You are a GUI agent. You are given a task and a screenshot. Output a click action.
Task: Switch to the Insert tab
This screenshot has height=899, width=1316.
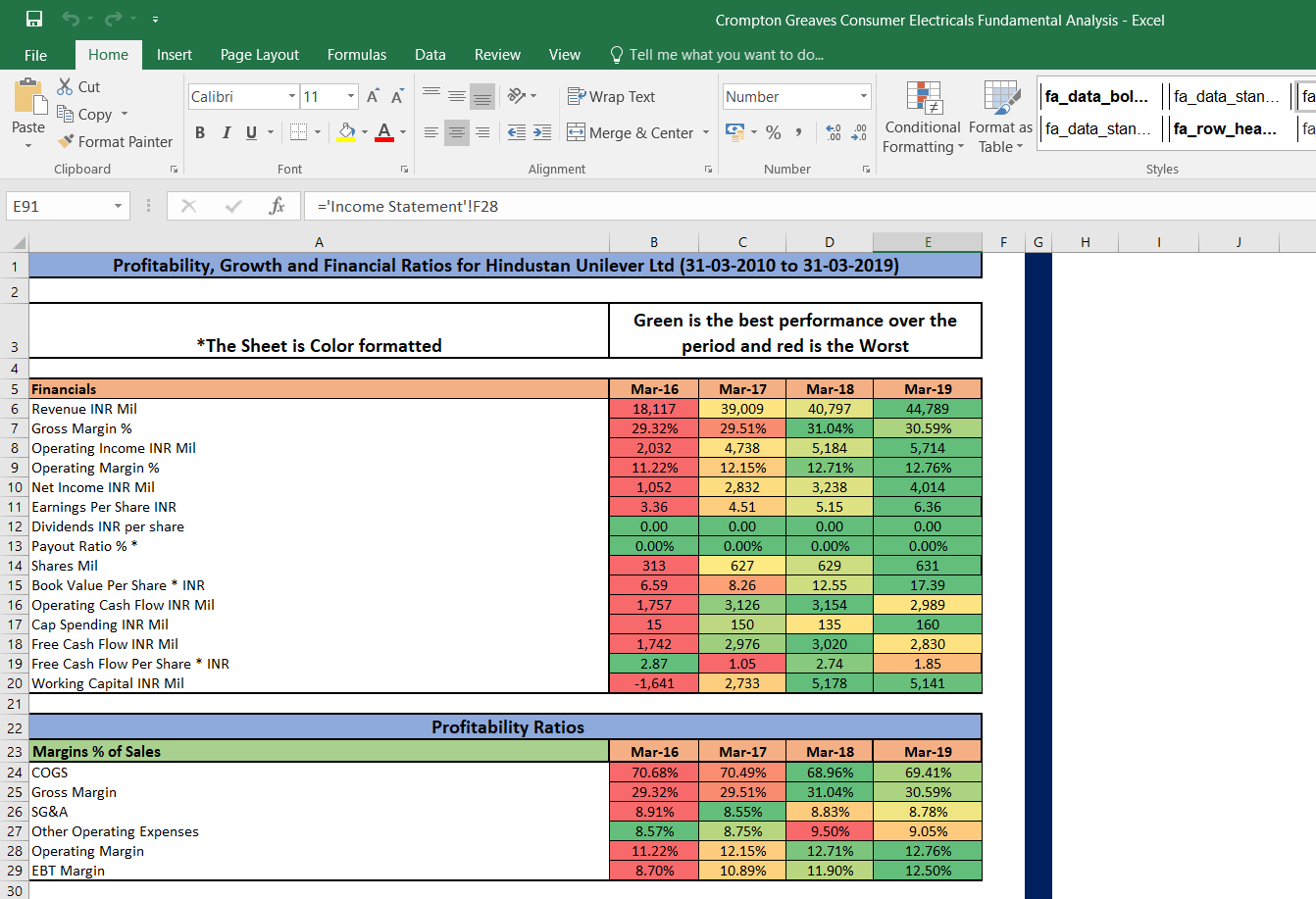175,55
